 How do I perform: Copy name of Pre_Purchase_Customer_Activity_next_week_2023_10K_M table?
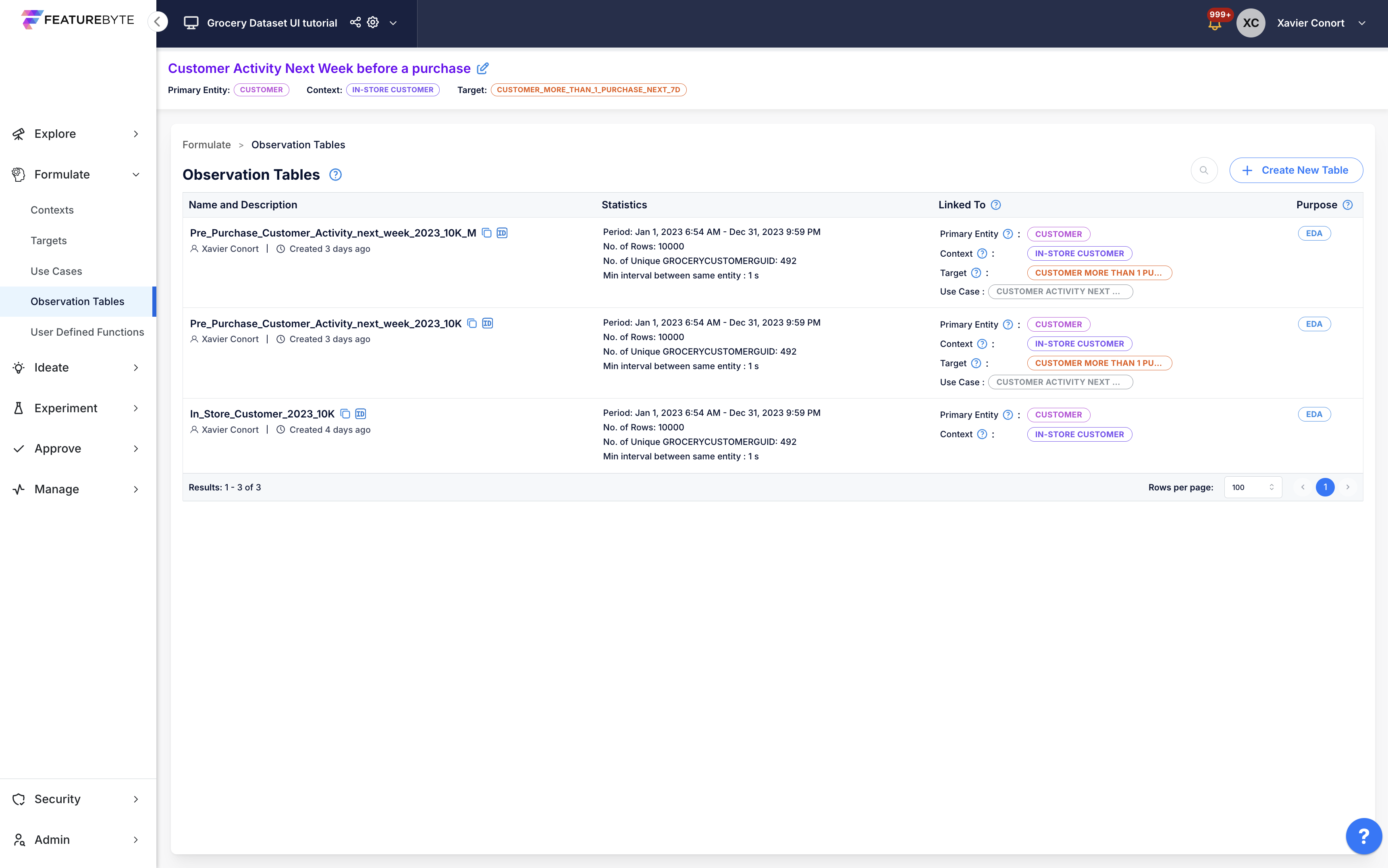coord(486,233)
